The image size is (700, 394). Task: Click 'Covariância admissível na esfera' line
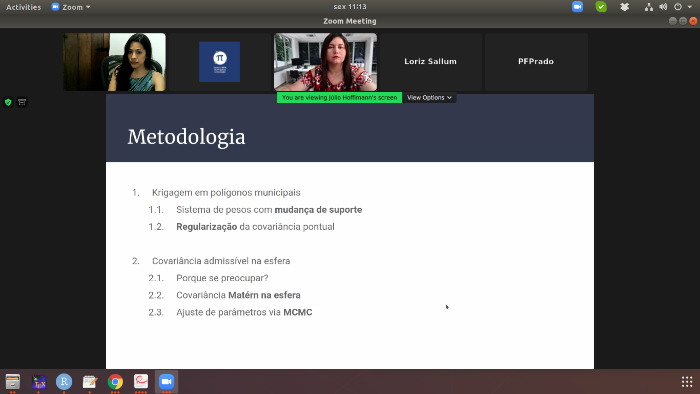(x=221, y=261)
